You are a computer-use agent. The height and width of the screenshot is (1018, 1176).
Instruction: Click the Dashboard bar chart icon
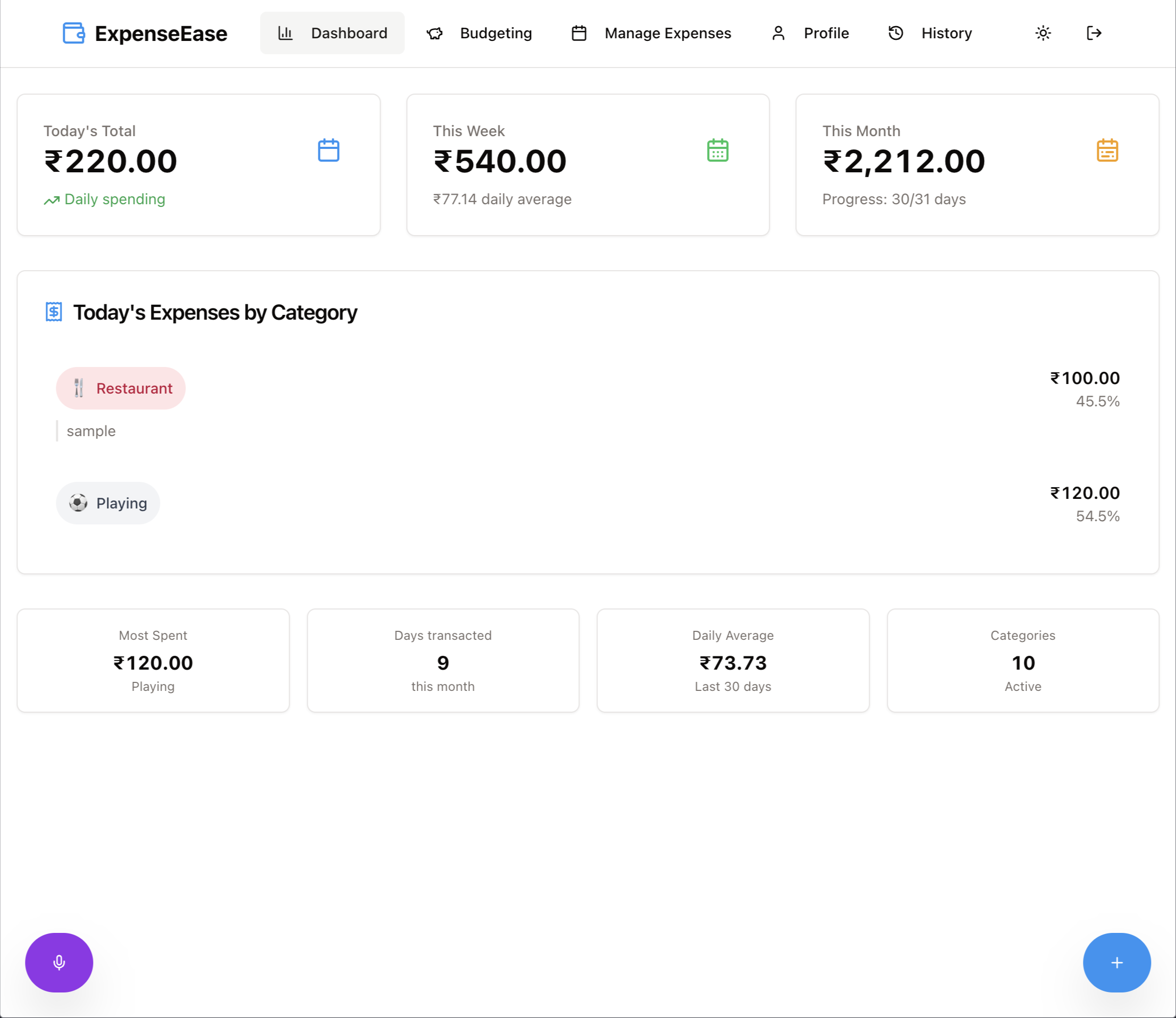(x=285, y=33)
